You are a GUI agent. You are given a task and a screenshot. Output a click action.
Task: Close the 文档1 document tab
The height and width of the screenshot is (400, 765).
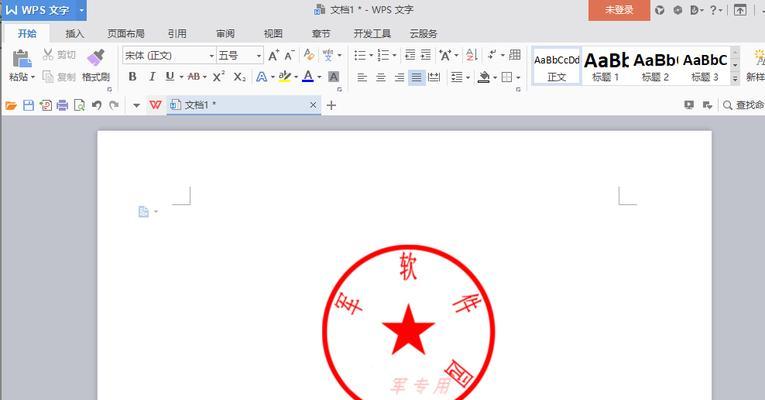313,105
